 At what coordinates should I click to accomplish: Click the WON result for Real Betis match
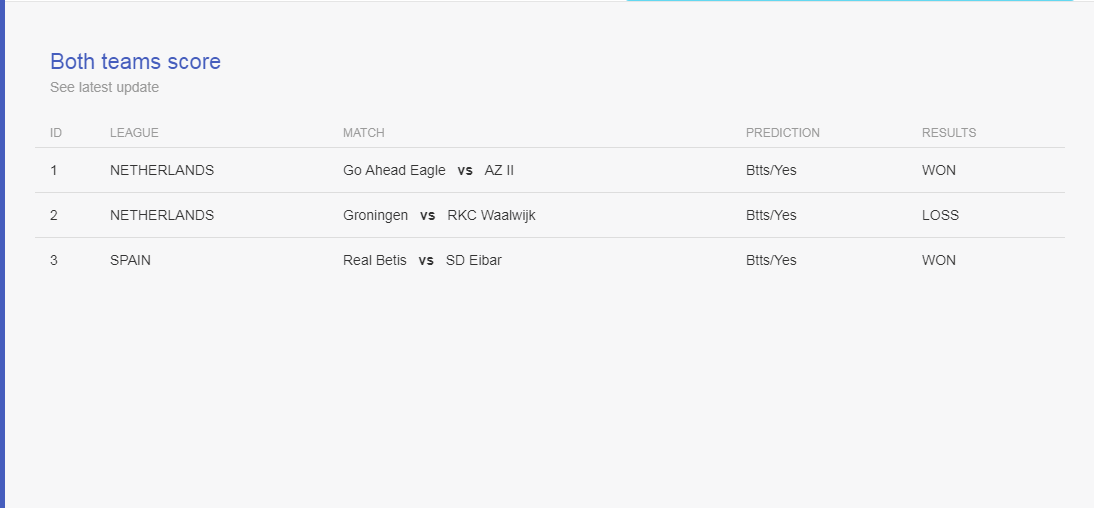click(x=939, y=260)
